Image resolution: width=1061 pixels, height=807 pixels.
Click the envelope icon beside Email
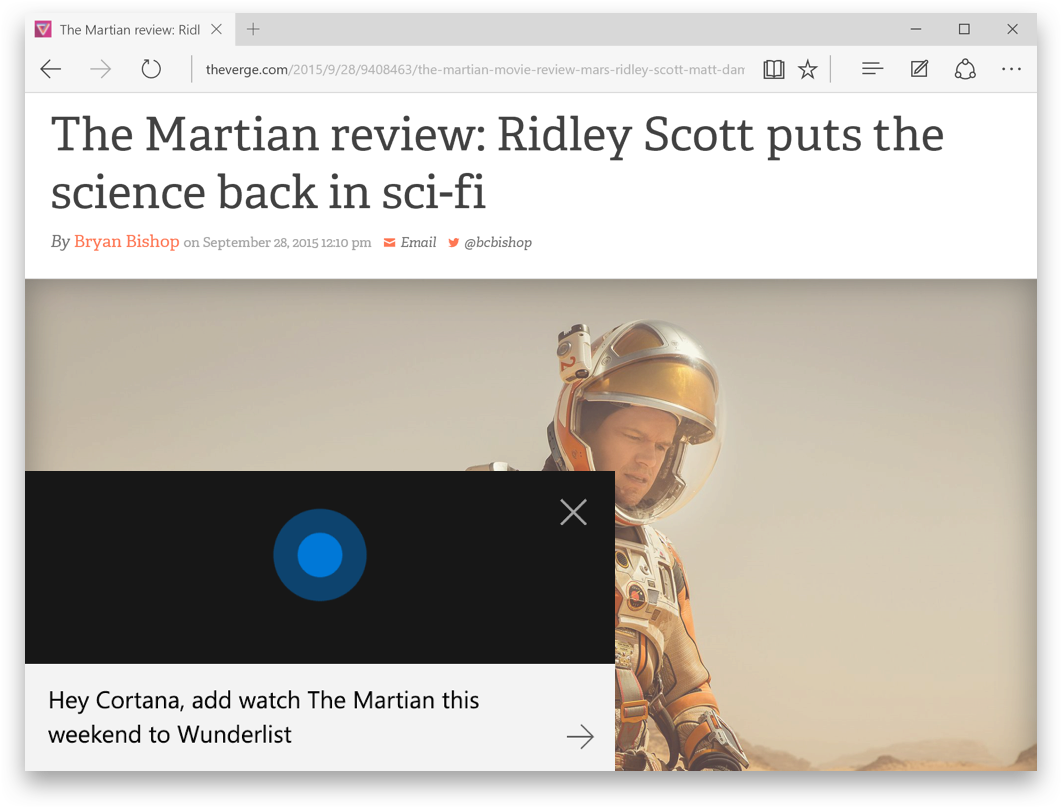(389, 243)
